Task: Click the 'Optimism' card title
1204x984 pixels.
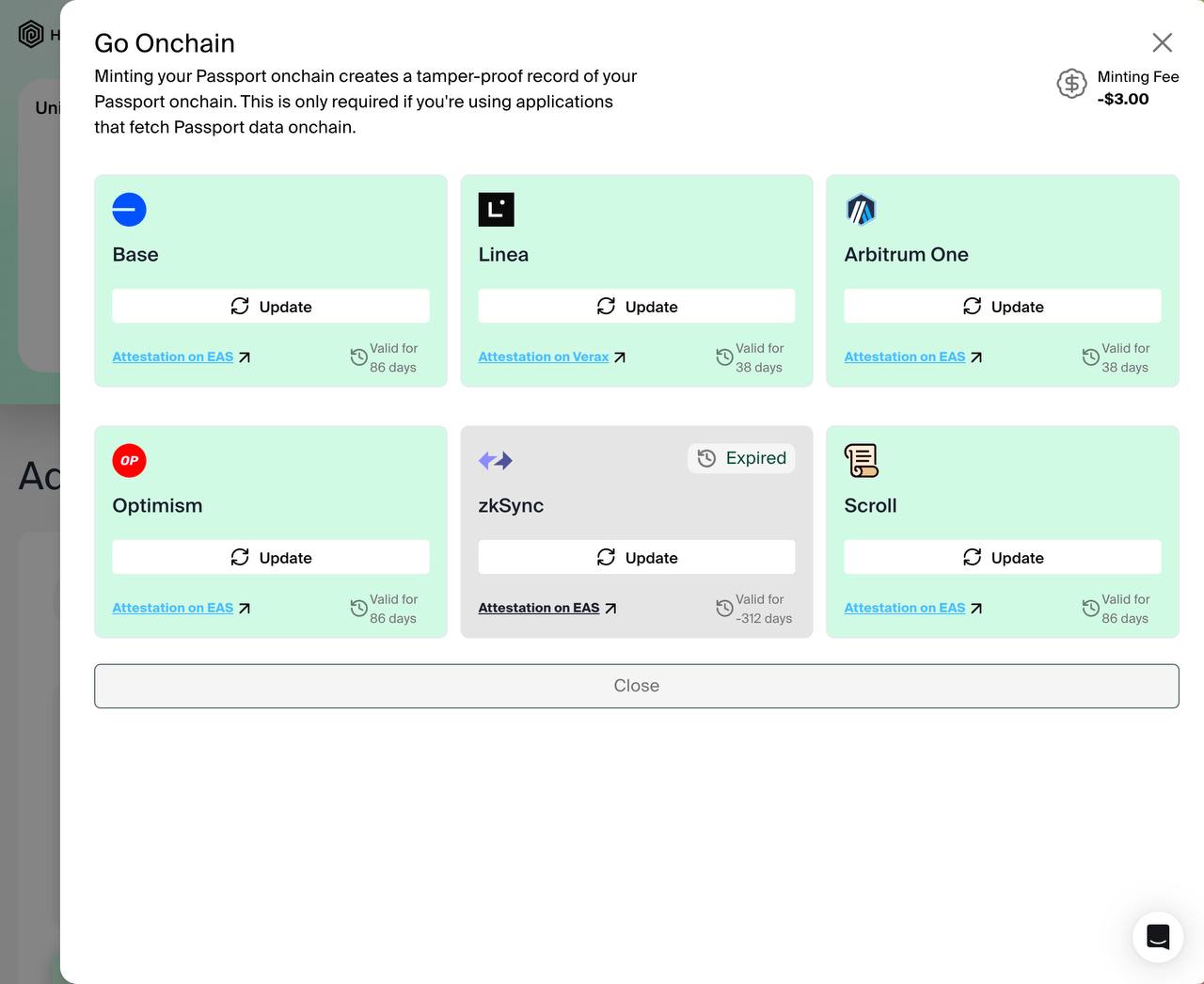Action: coord(157,505)
